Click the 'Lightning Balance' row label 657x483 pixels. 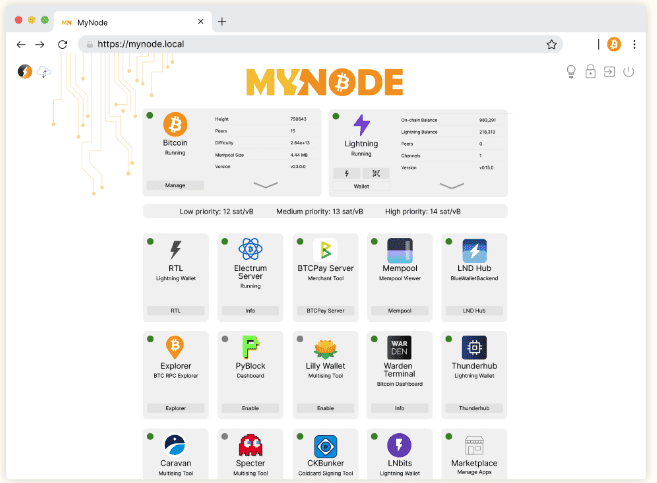[x=419, y=132]
